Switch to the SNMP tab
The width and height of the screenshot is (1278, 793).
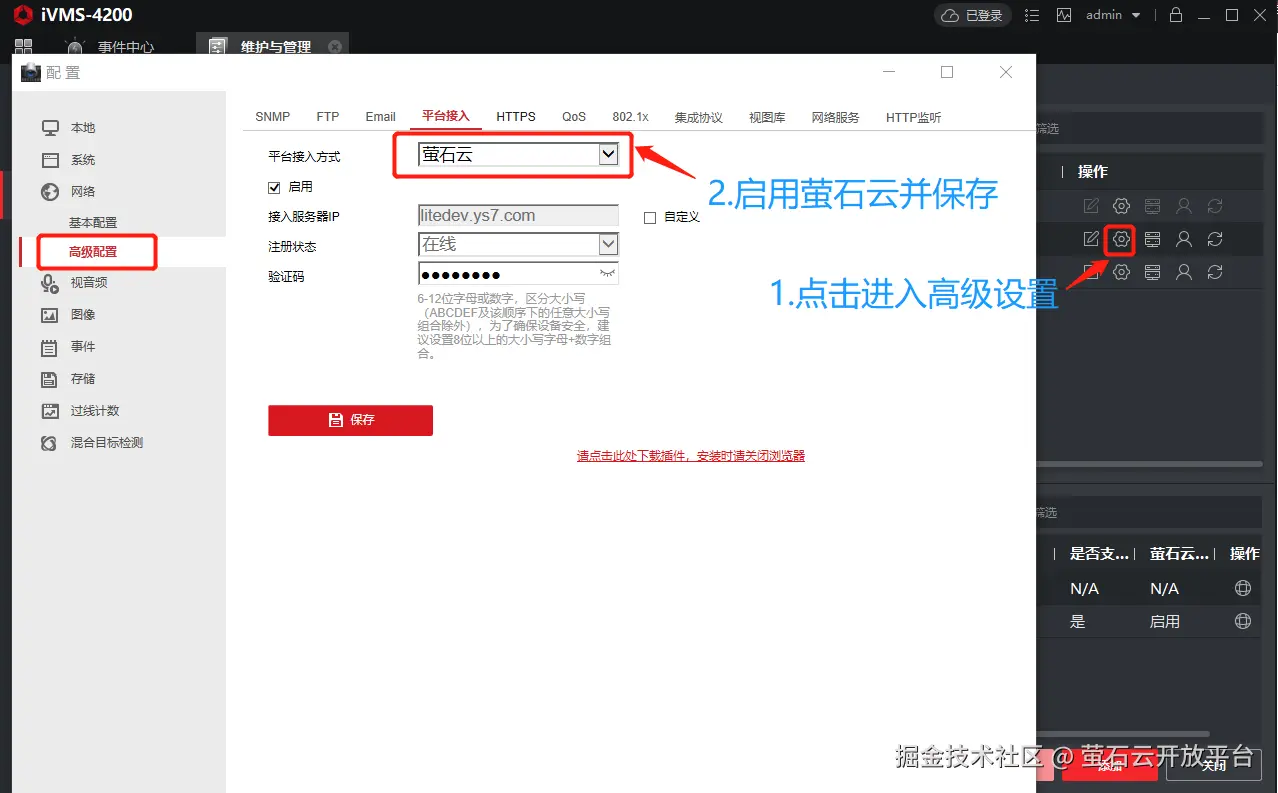click(272, 117)
